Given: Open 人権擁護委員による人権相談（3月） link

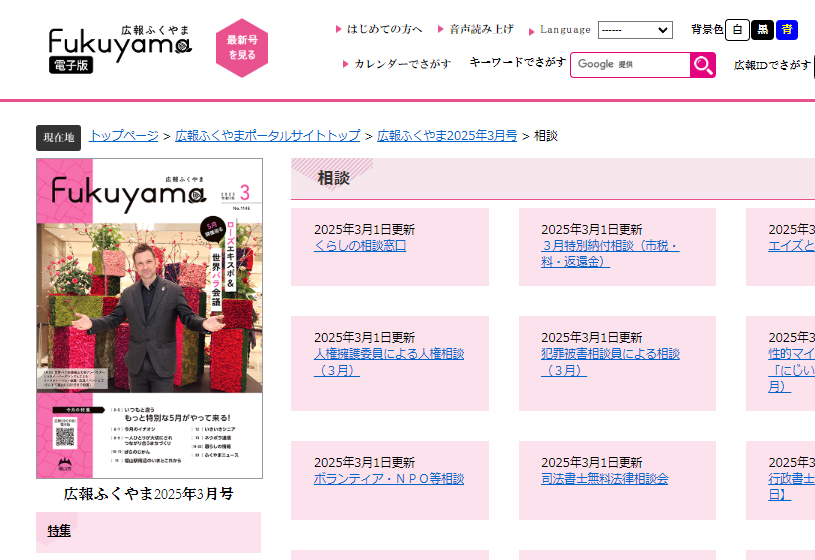Looking at the screenshot, I should tap(389, 362).
